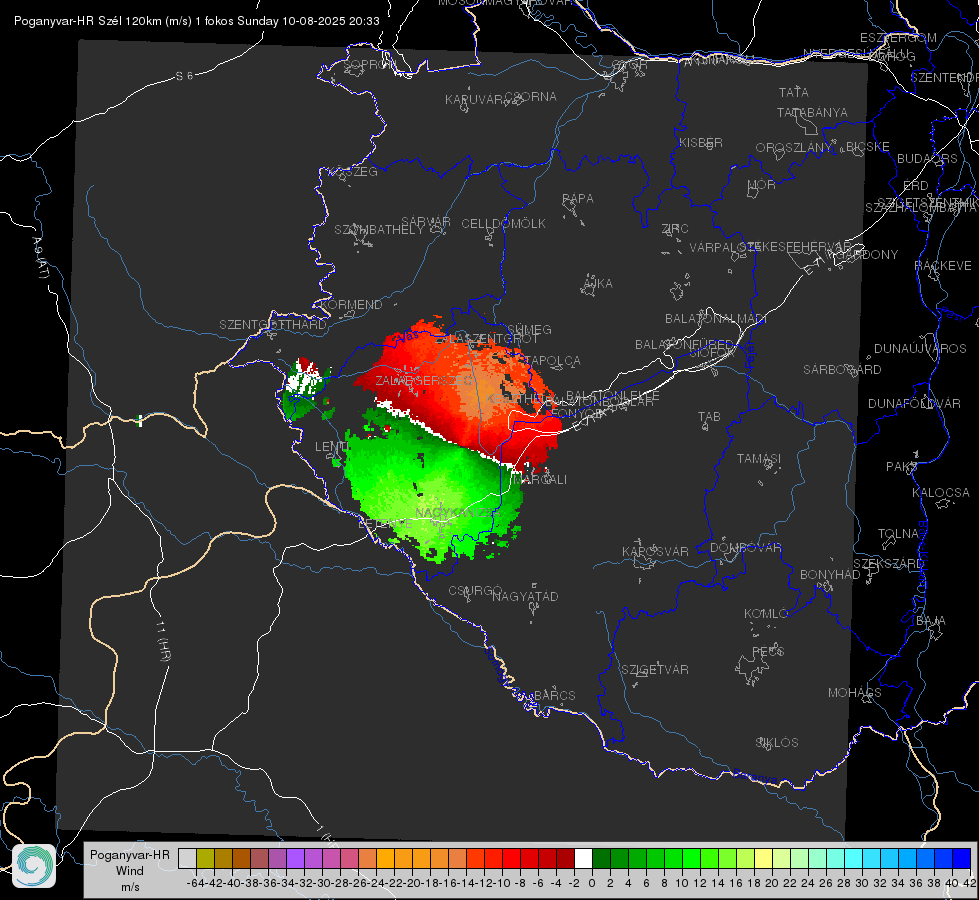This screenshot has width=979, height=900.
Task: Click the swirl logo icon beside the legend
Action: pos(34,866)
